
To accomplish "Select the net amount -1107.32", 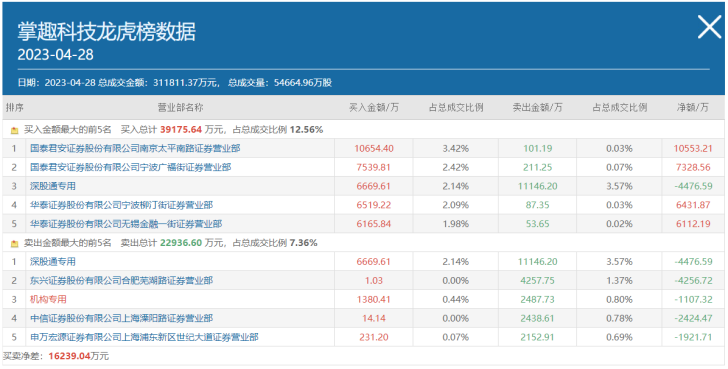I will tap(693, 299).
